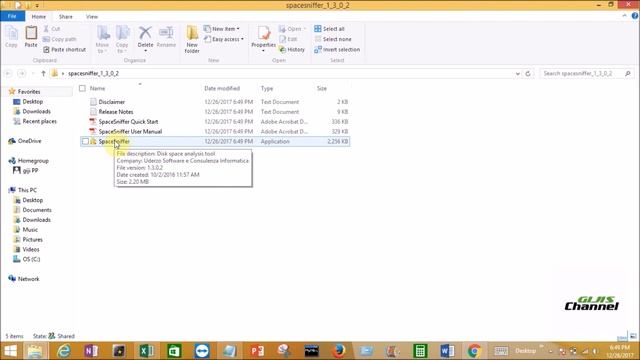Click the Copy ribbon icon

tap(11, 37)
